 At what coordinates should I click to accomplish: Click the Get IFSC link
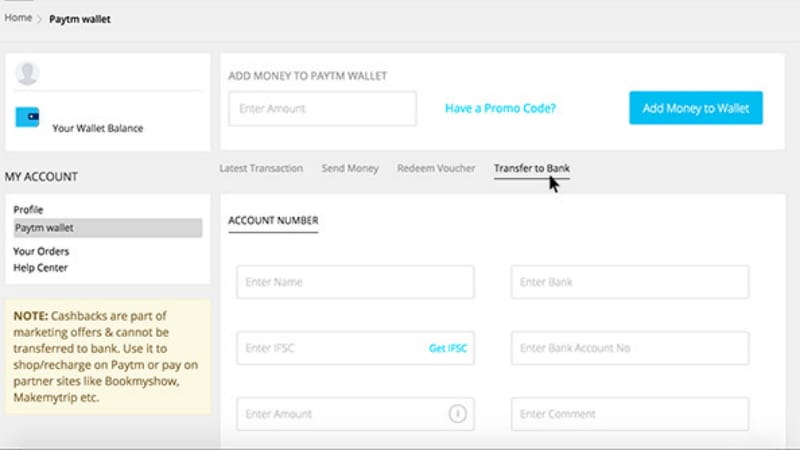448,348
